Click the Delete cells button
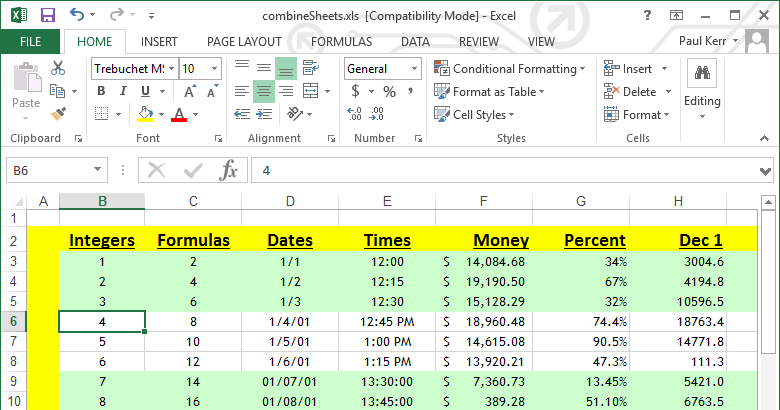This screenshot has width=780, height=410. (630, 92)
